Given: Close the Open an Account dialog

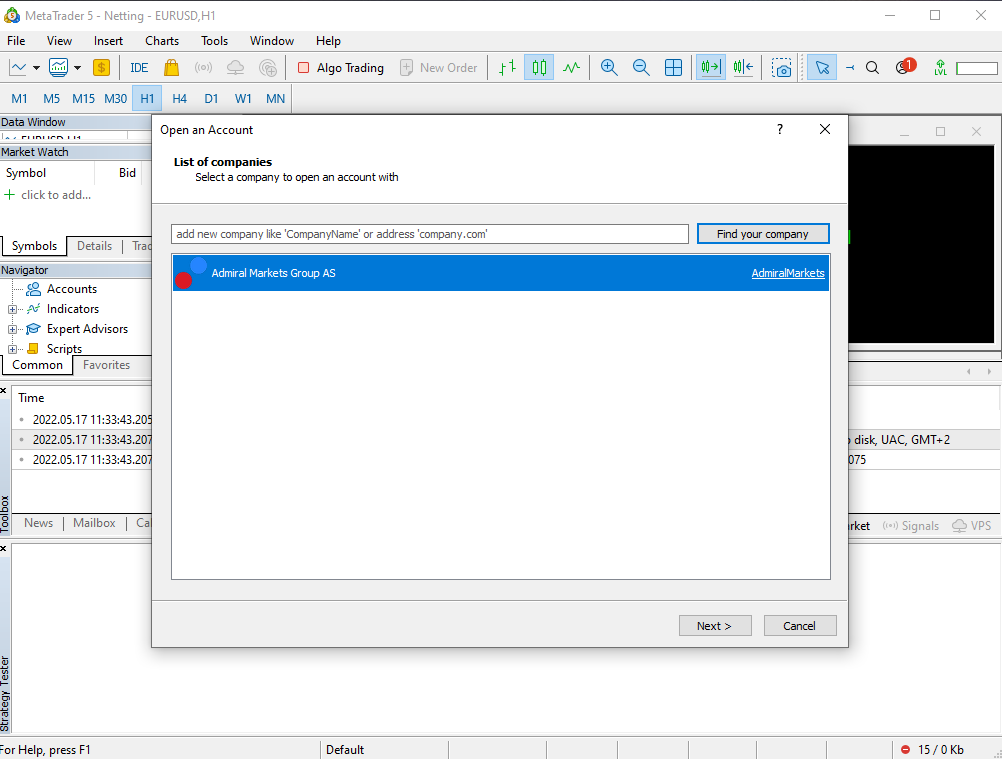Looking at the screenshot, I should click(824, 130).
